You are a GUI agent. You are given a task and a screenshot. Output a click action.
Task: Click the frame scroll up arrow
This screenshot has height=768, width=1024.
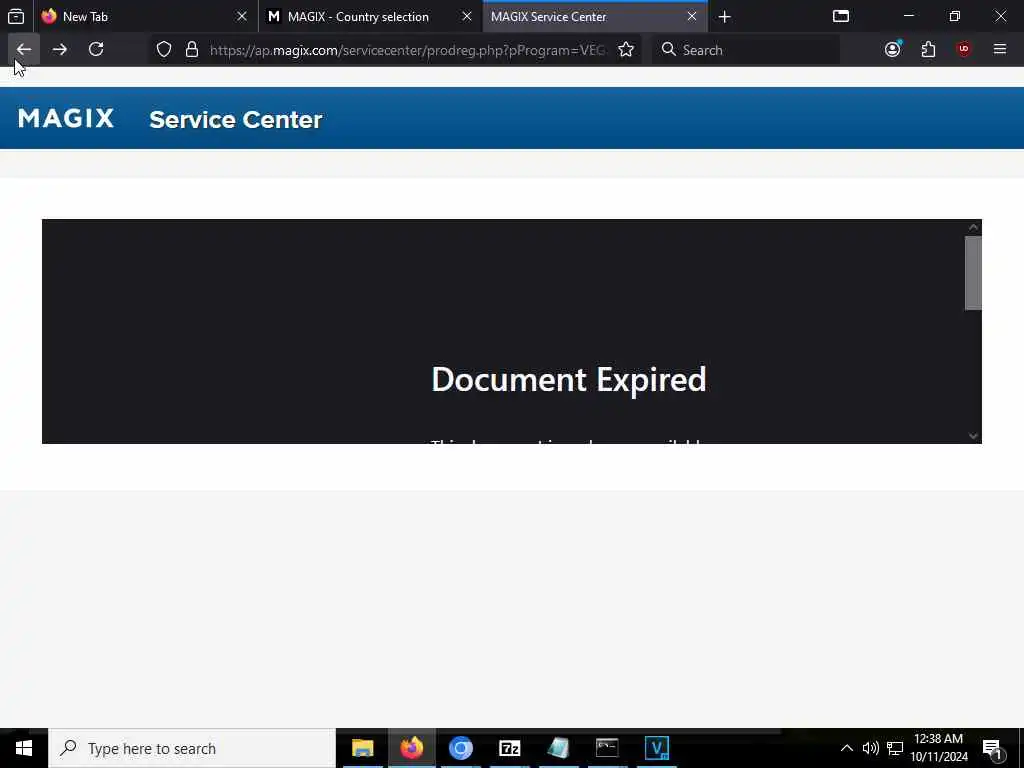pos(973,227)
